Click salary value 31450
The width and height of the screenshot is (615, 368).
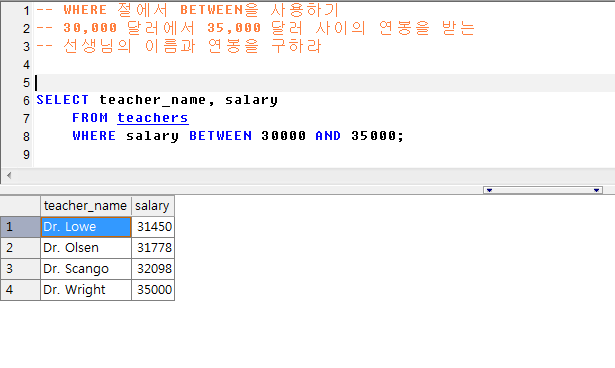[x=153, y=227]
